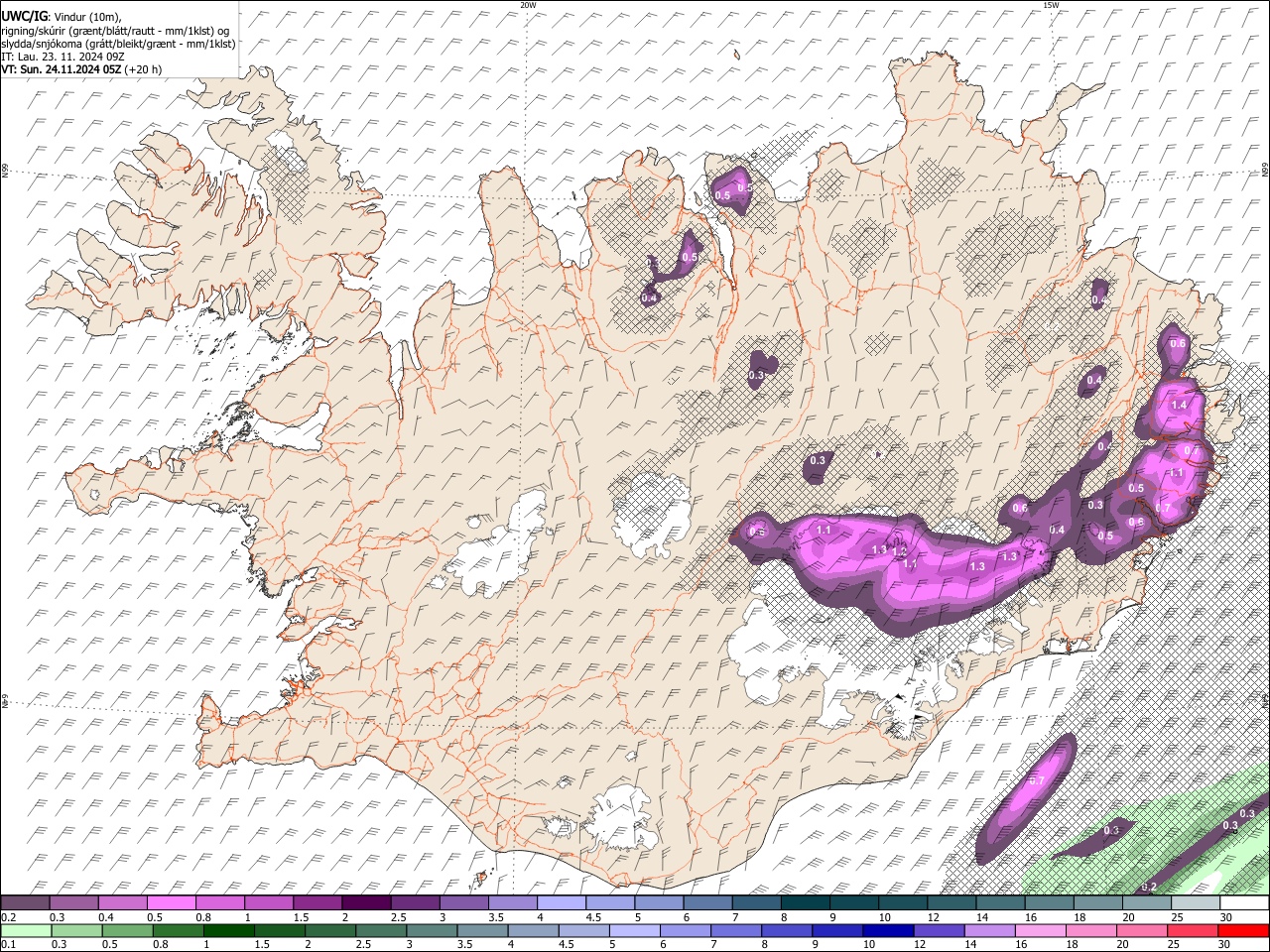Screen dimensions: 1270x952
Task: Choose bright red rain swatch labeled 30
Action: click(x=1244, y=930)
